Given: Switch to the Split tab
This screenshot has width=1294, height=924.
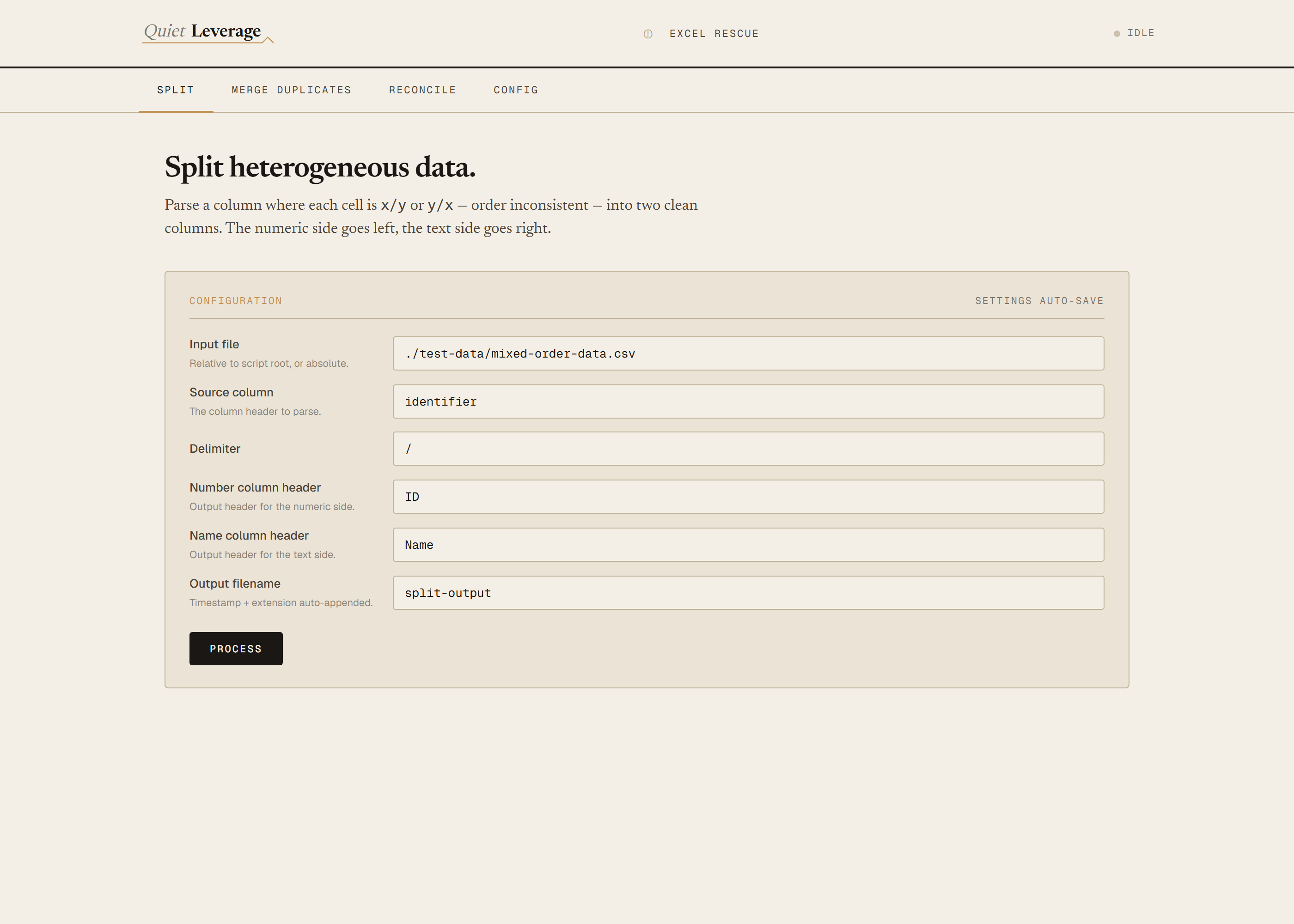Looking at the screenshot, I should 176,90.
